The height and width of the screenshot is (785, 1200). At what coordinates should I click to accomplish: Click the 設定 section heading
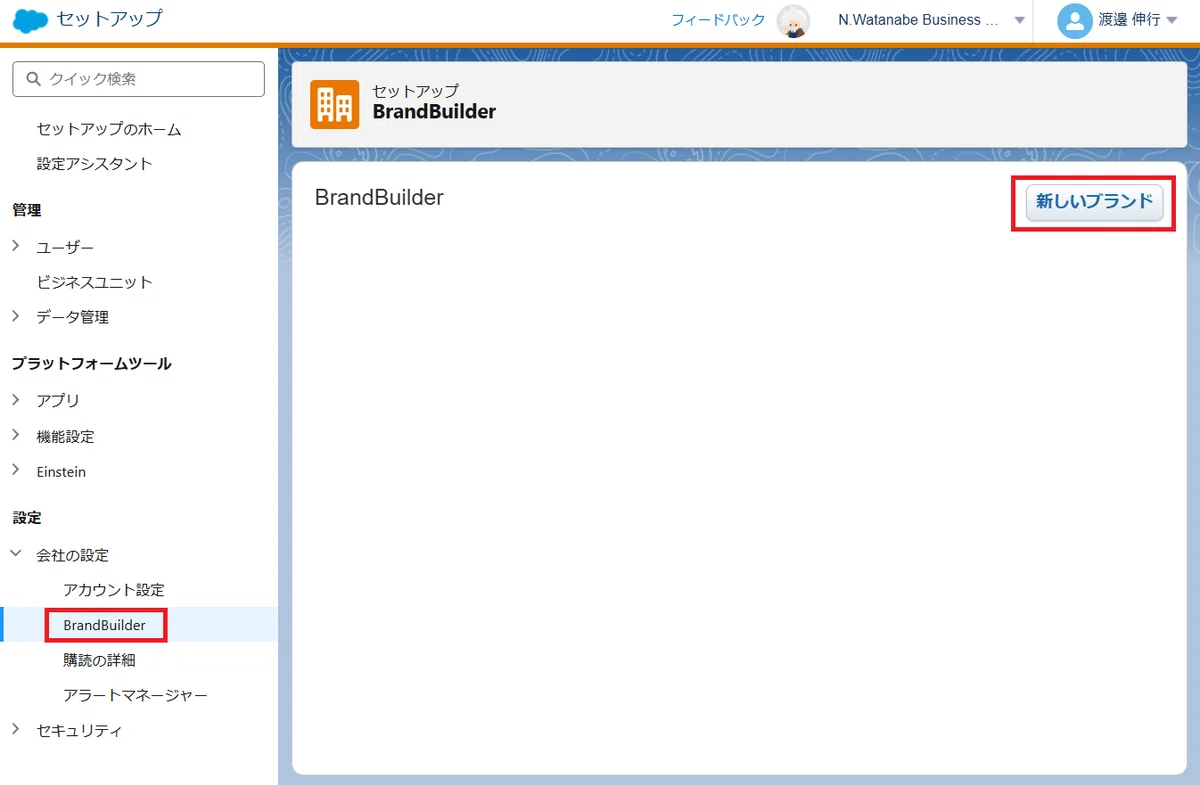tap(27, 518)
